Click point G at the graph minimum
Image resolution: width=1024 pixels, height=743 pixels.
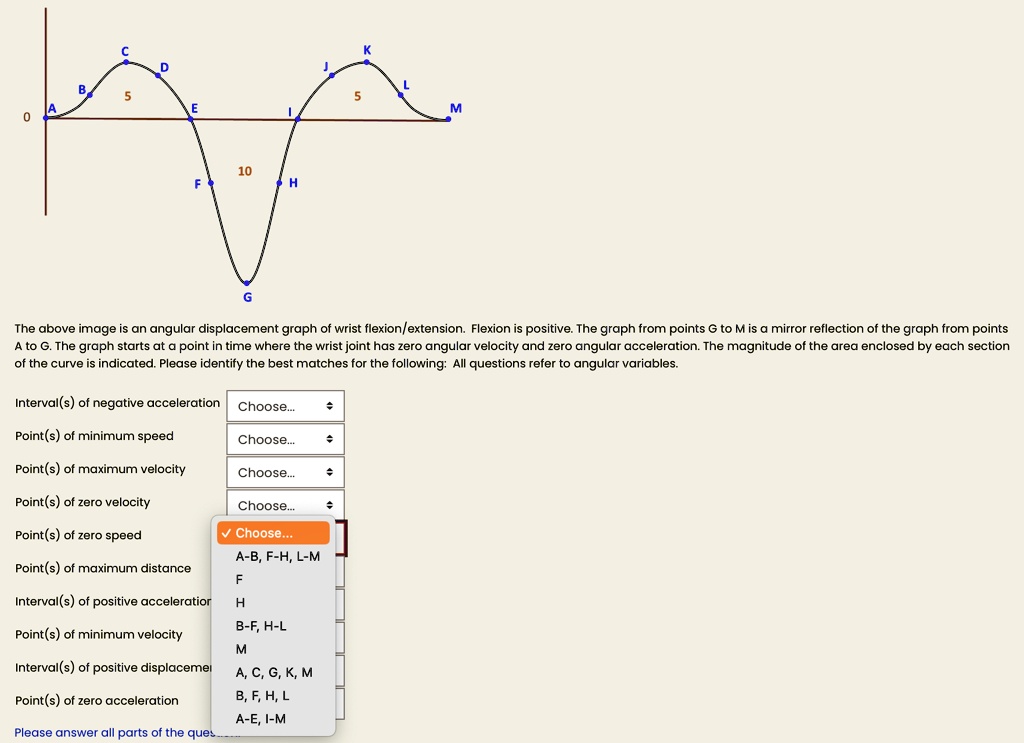[247, 283]
